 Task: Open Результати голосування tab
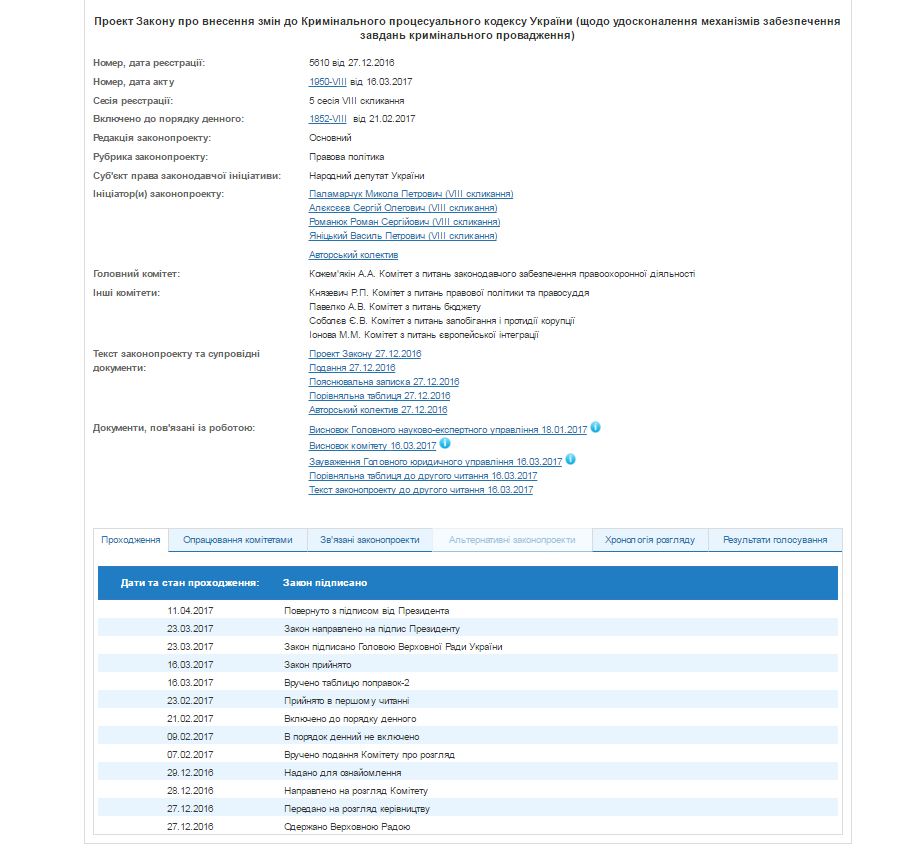click(x=775, y=540)
